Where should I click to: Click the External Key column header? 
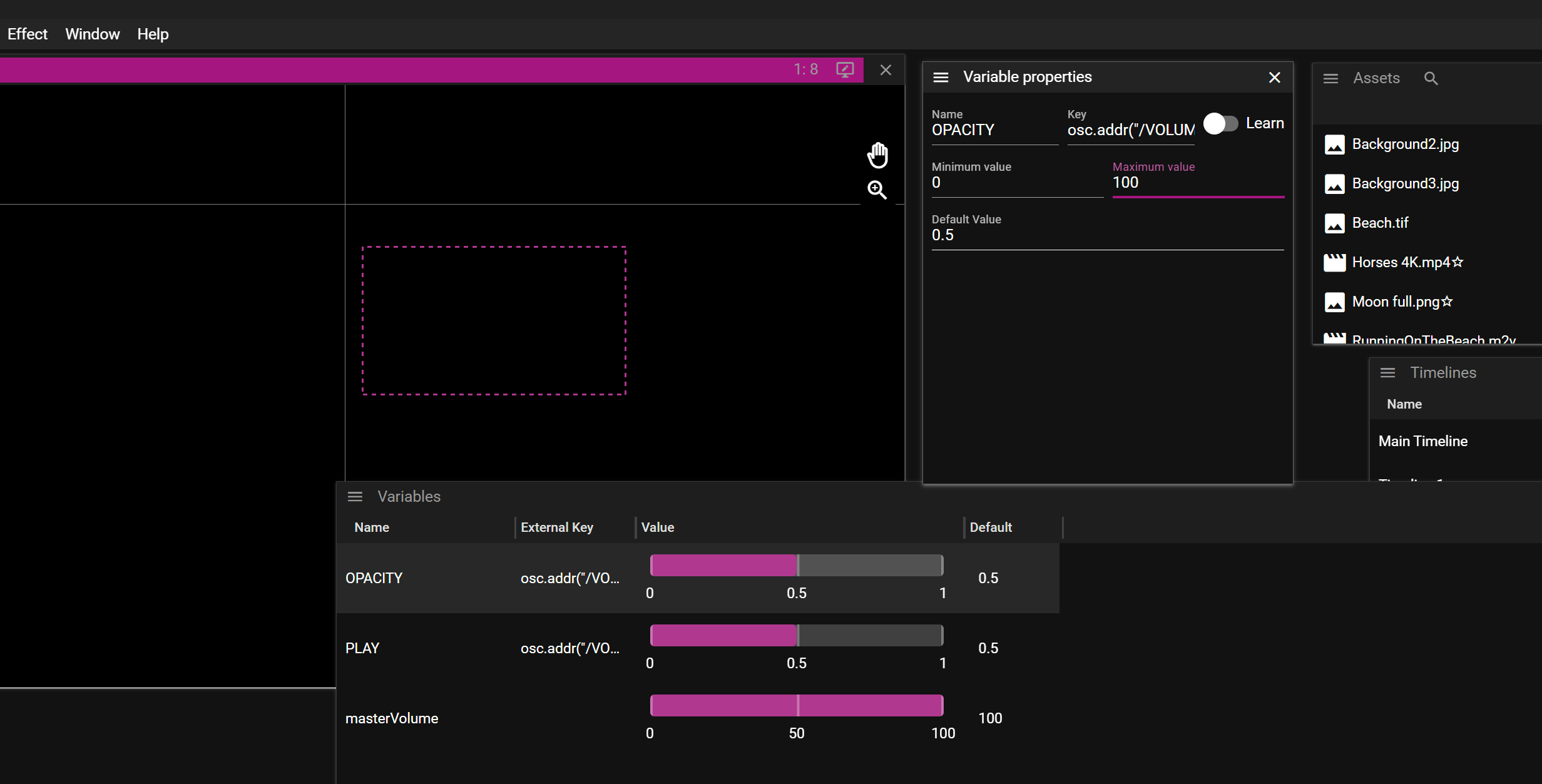[557, 527]
